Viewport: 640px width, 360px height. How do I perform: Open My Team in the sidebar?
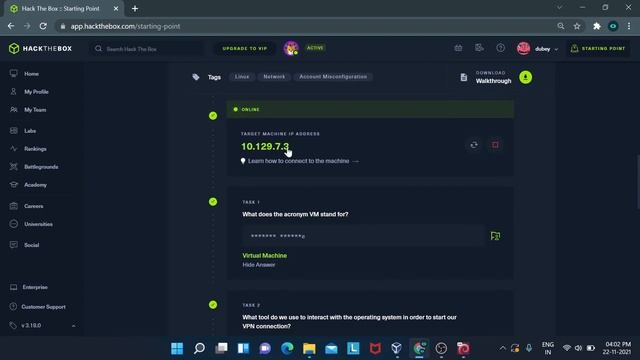35,110
